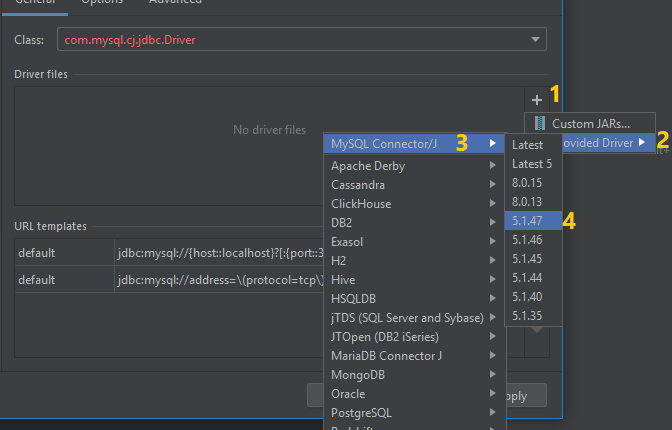
Task: Open ClickHouse driver submenu
Action: pyautogui.click(x=414, y=204)
